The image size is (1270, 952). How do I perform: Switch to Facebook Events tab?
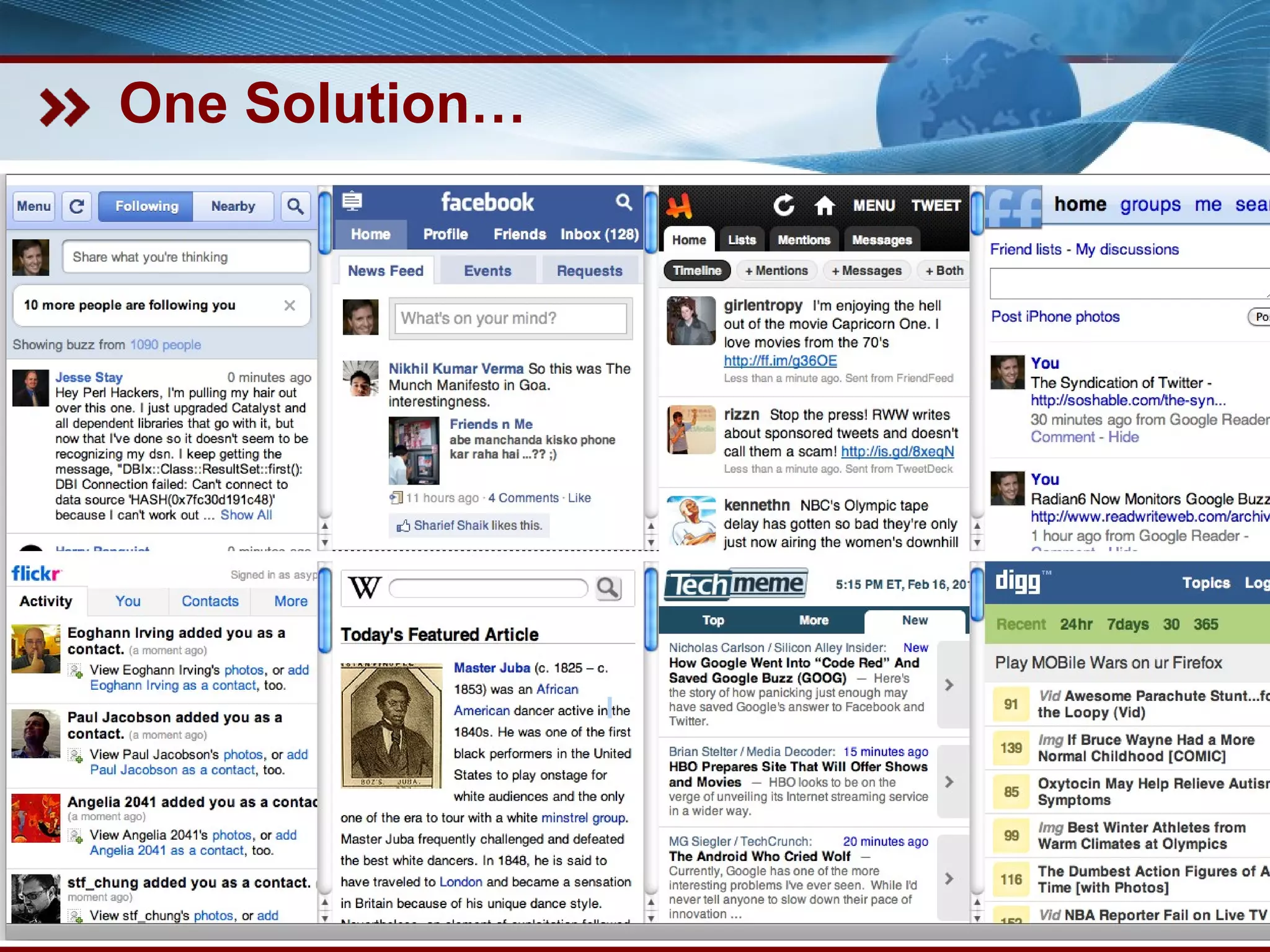pyautogui.click(x=487, y=271)
